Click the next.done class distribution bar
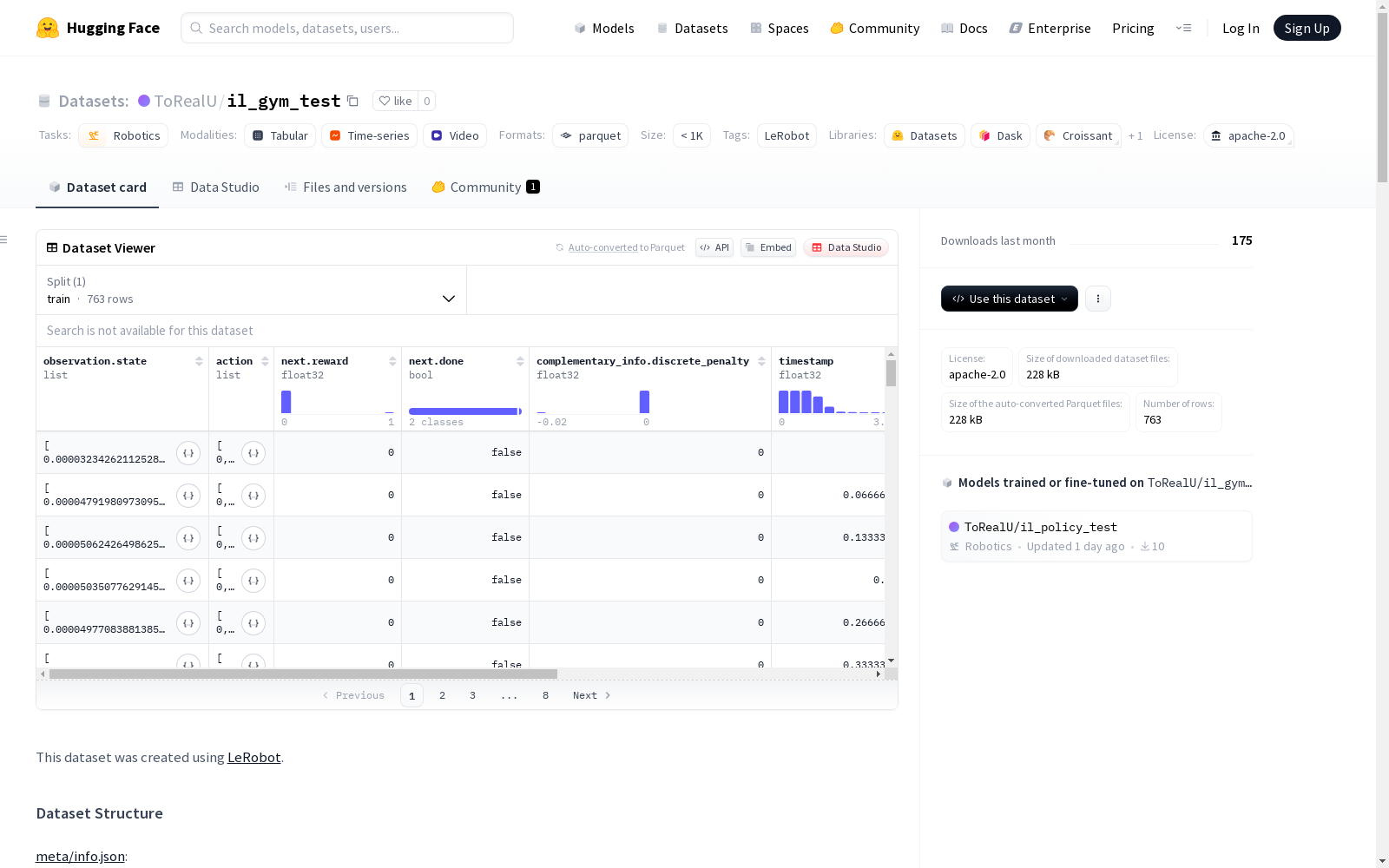Image resolution: width=1389 pixels, height=868 pixels. point(464,411)
